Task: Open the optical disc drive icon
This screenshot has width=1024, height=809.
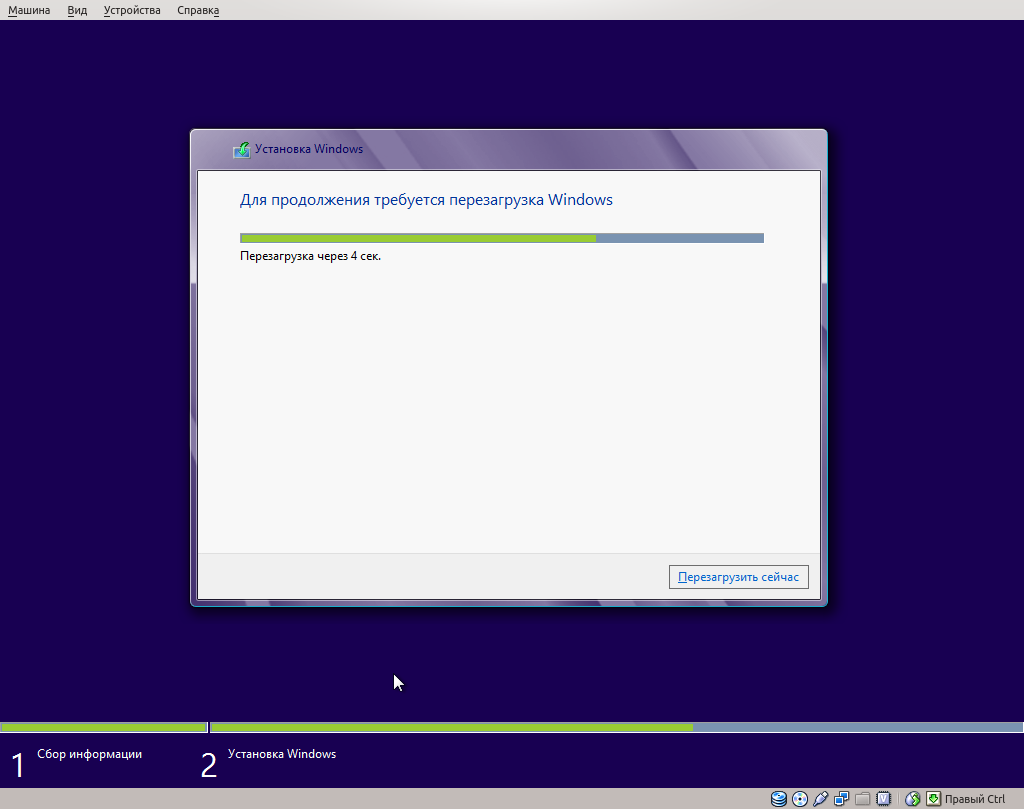Action: tap(799, 798)
